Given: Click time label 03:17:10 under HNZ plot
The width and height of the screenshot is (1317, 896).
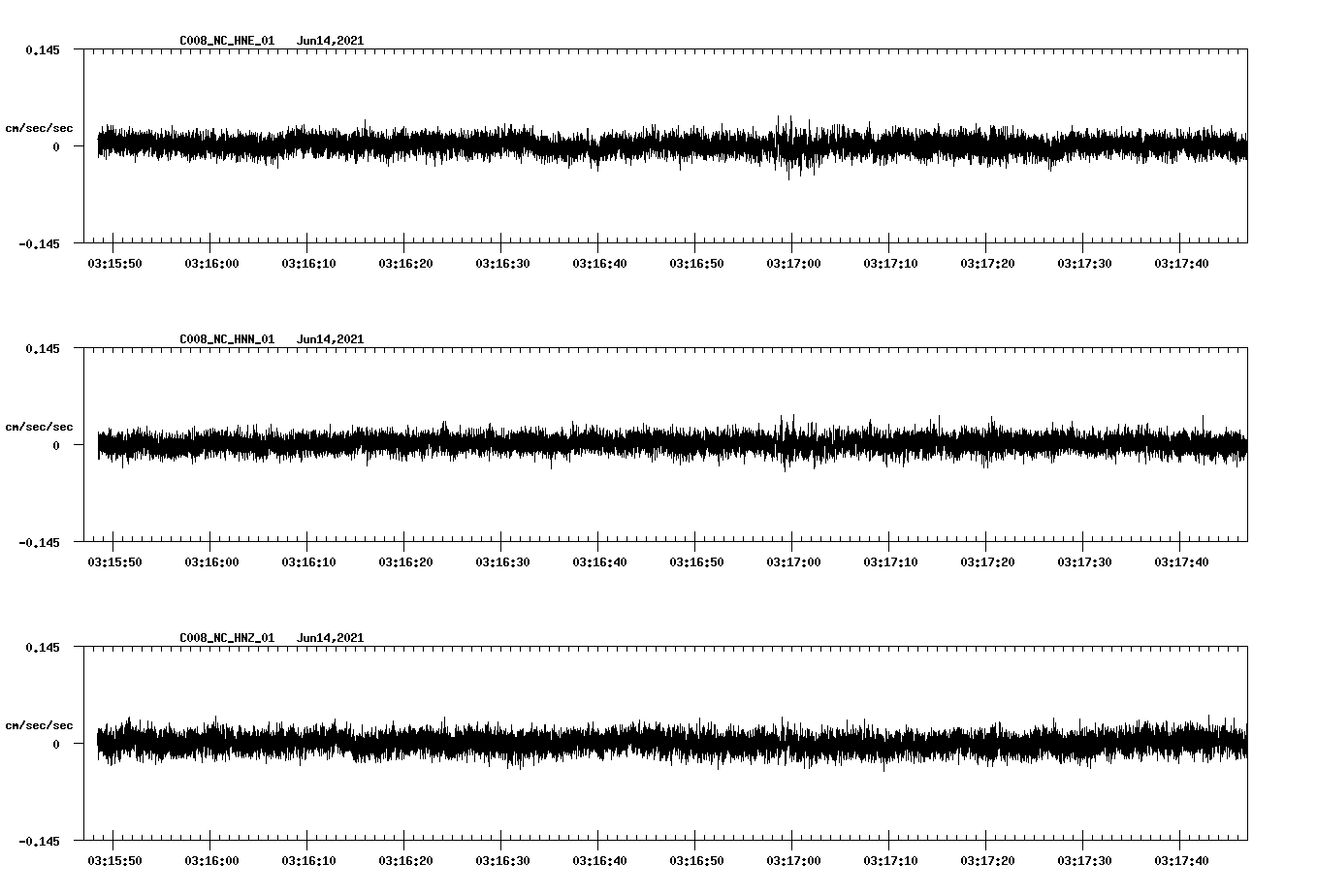Looking at the screenshot, I should coord(890,861).
